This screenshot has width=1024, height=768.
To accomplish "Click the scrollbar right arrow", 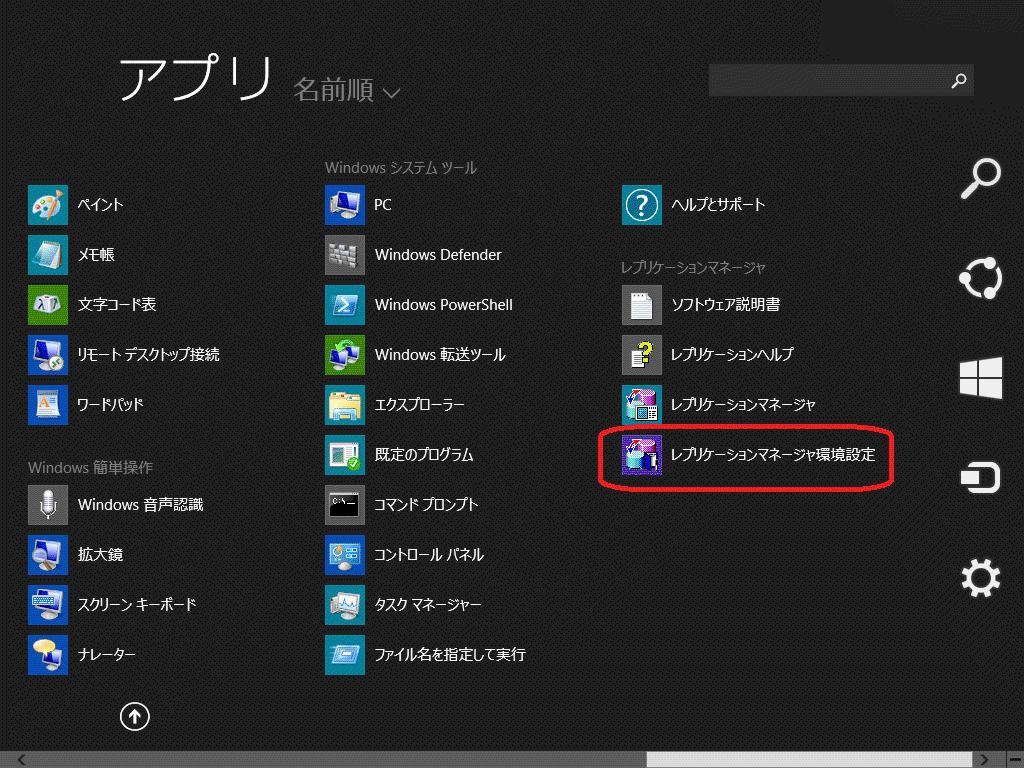I will pos(984,760).
